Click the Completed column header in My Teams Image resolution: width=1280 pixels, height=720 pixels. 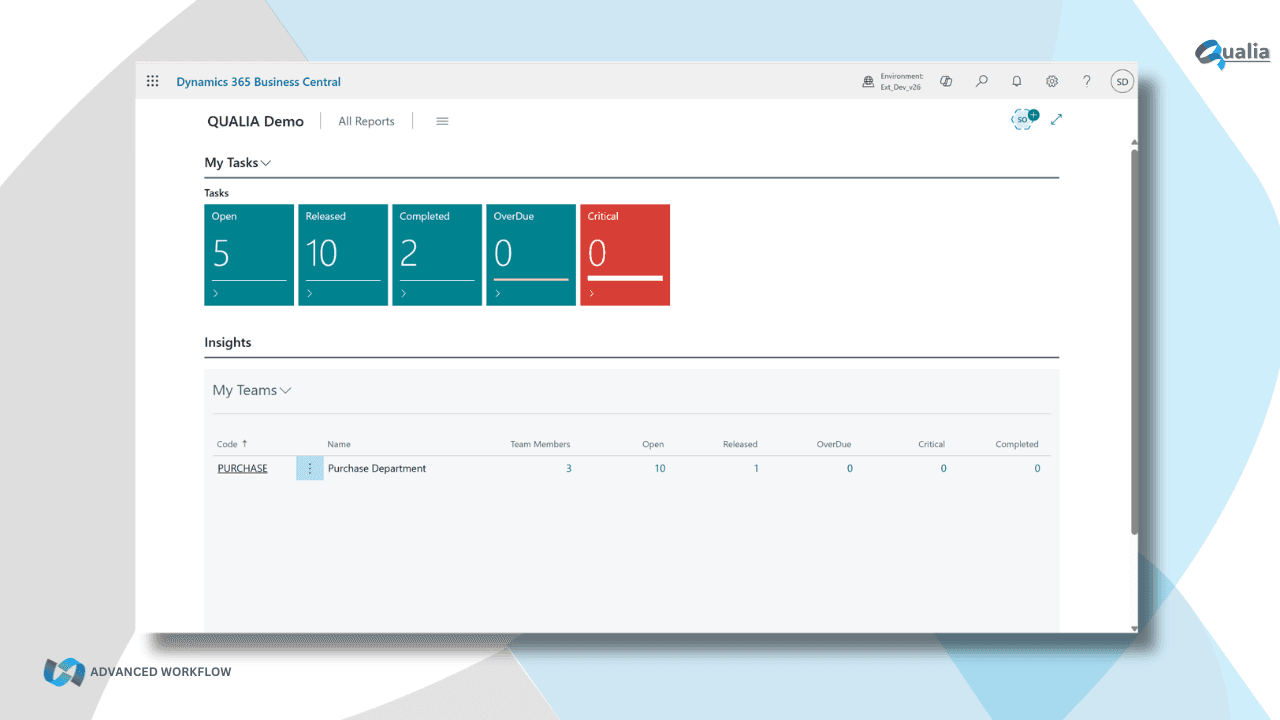pos(1017,444)
